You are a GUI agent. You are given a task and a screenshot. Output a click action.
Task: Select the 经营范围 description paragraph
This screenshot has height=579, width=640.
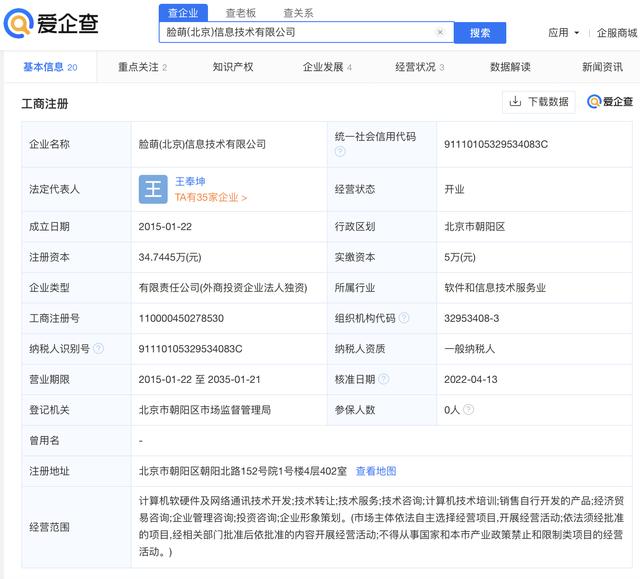pyautogui.click(x=381, y=526)
